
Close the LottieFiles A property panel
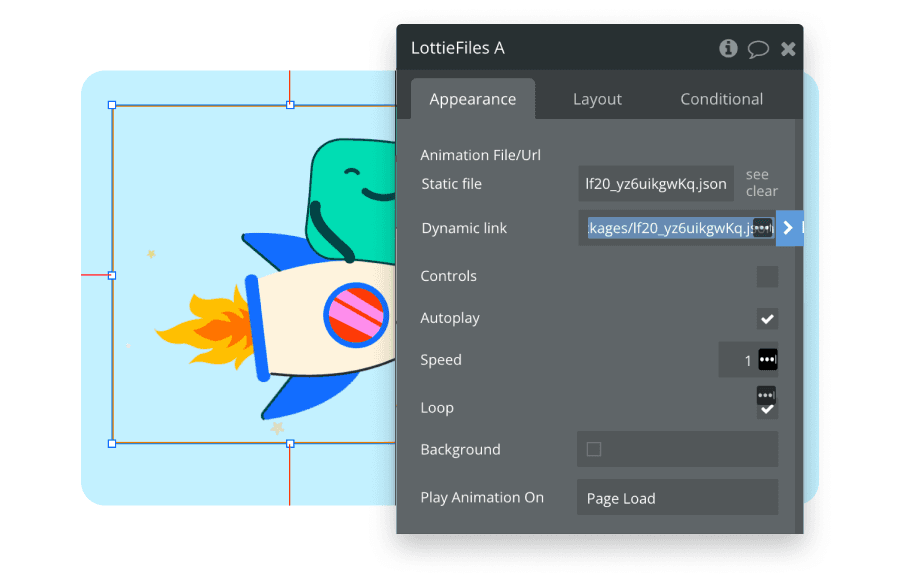[788, 49]
